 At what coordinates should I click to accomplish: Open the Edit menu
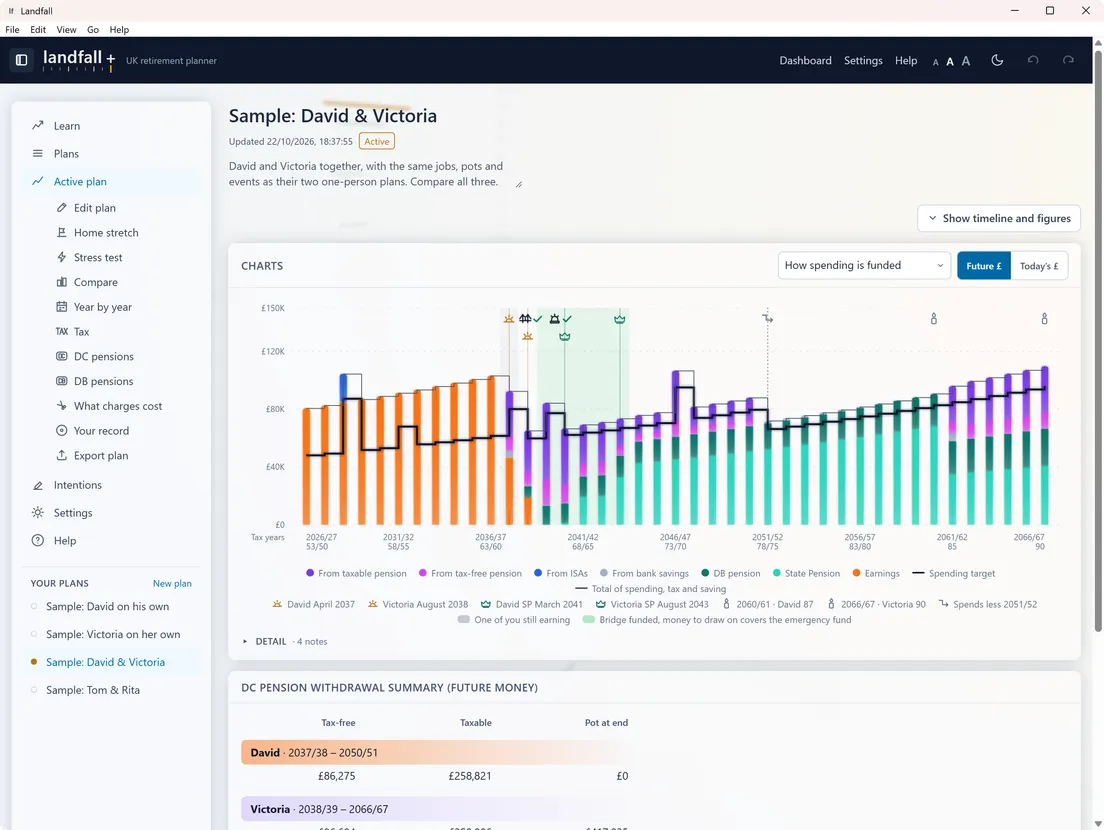38,30
